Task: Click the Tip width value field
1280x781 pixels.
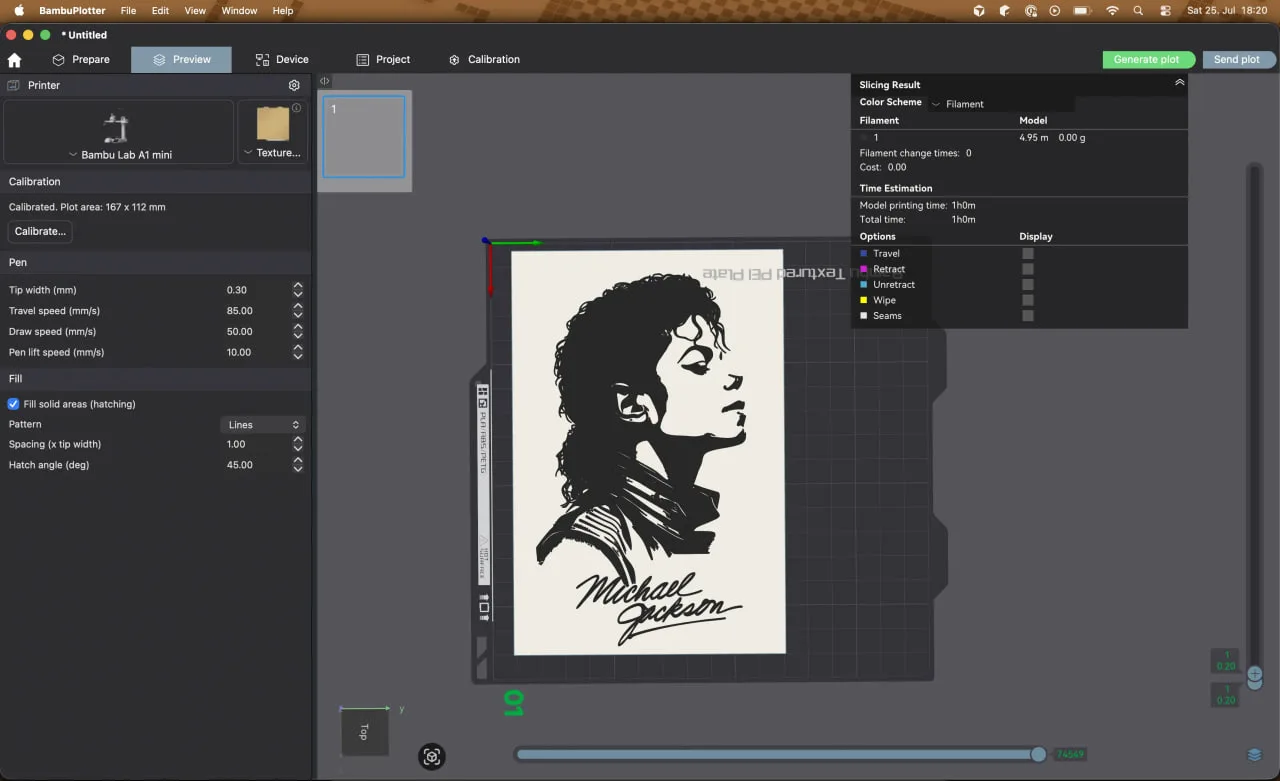Action: (x=256, y=290)
